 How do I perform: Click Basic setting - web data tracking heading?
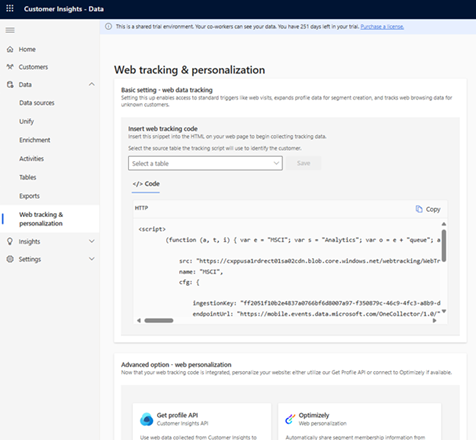(167, 90)
